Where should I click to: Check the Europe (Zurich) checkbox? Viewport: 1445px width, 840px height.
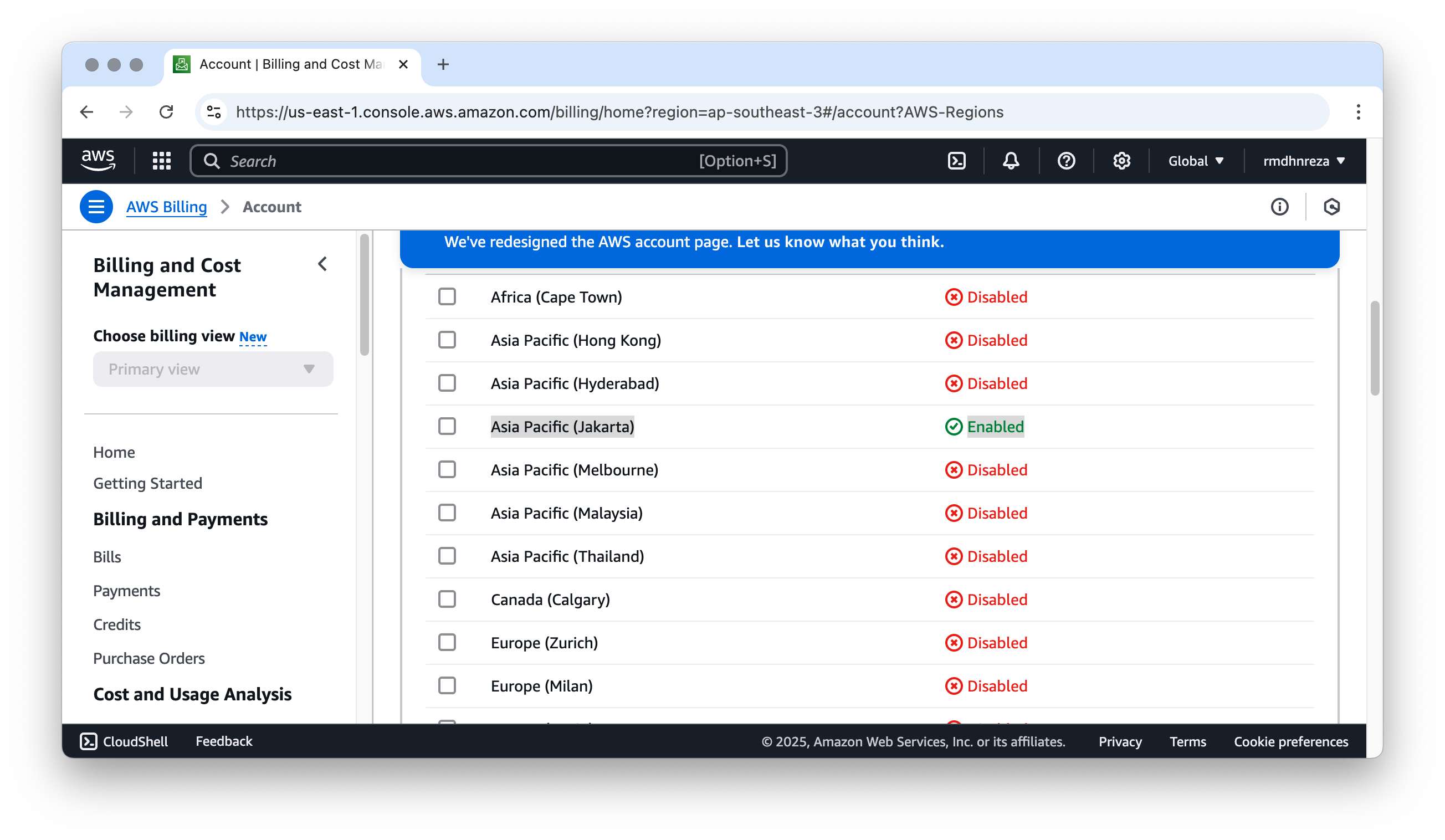(x=447, y=643)
